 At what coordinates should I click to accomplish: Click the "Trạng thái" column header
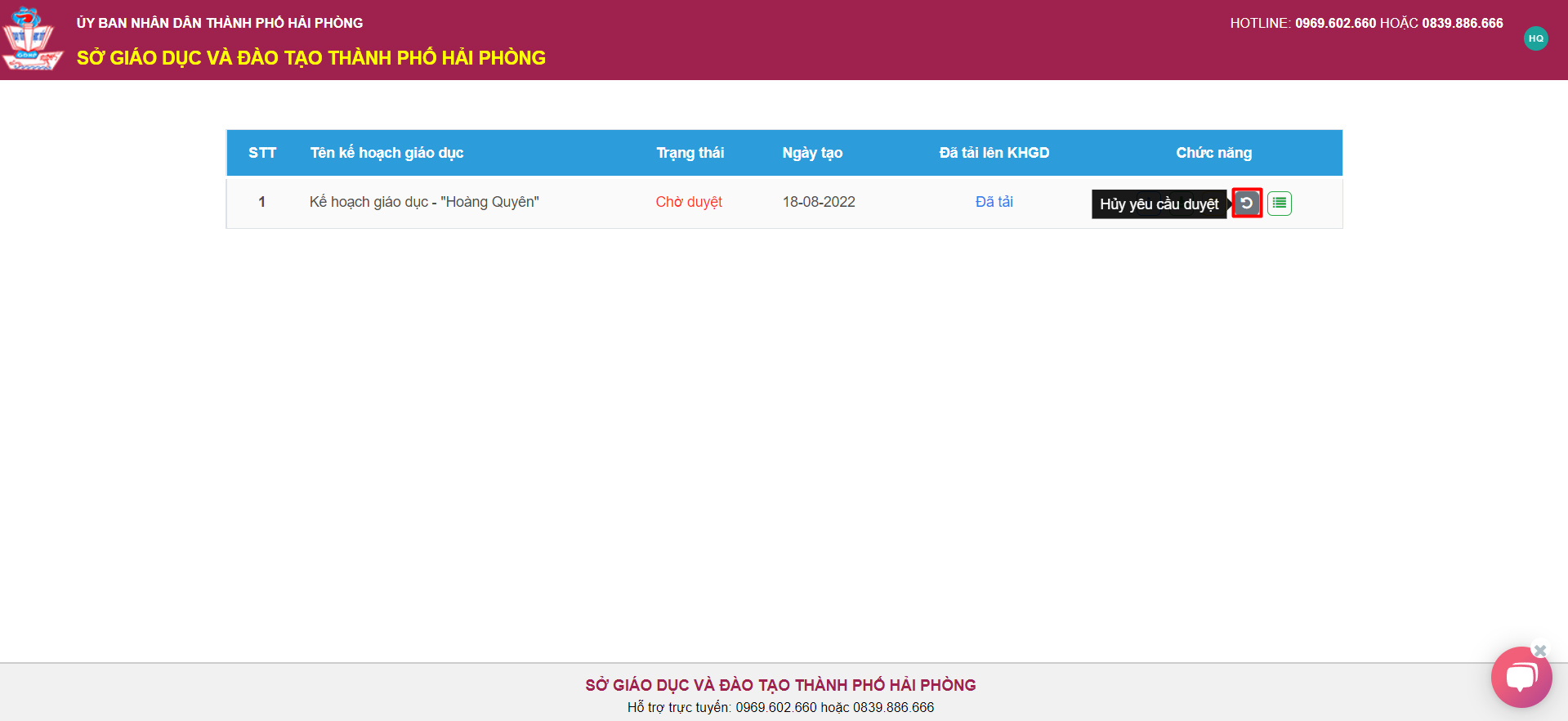[690, 153]
